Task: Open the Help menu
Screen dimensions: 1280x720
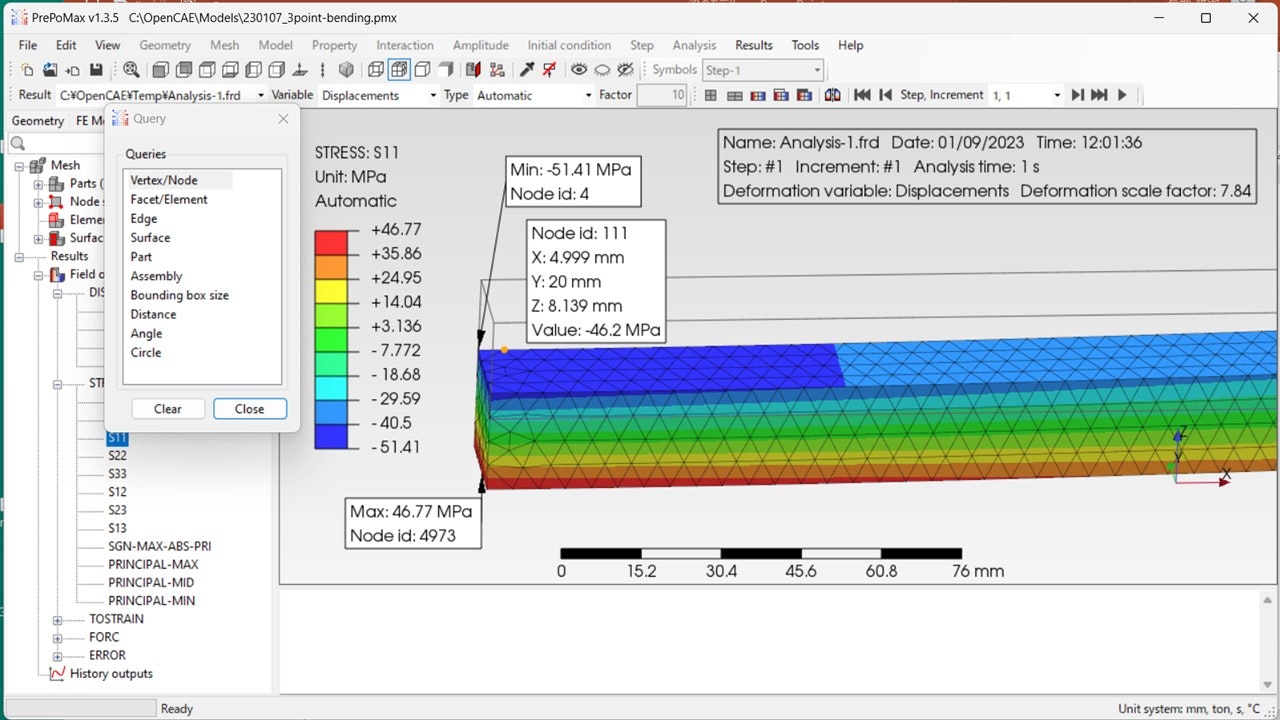Action: tap(851, 45)
